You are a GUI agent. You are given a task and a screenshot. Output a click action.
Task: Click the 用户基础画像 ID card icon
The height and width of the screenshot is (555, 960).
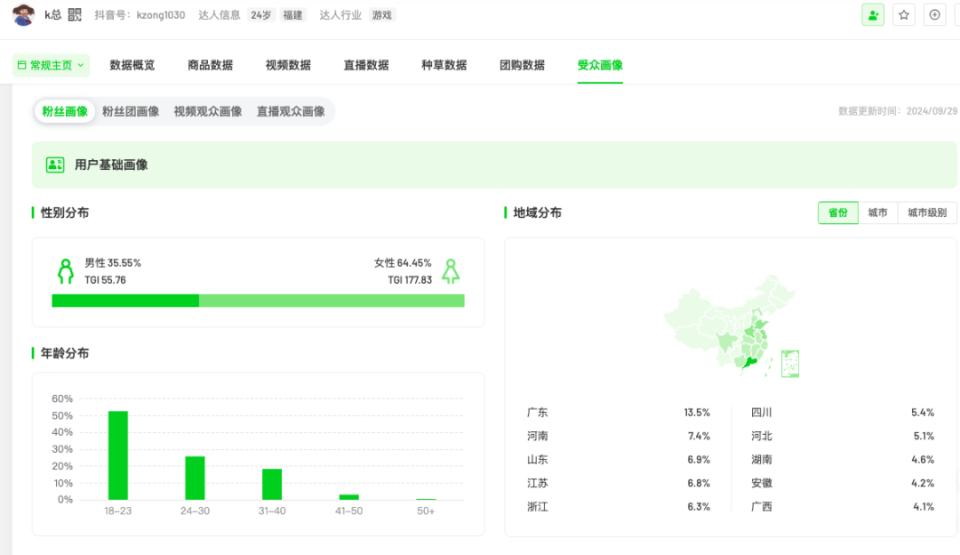(55, 165)
